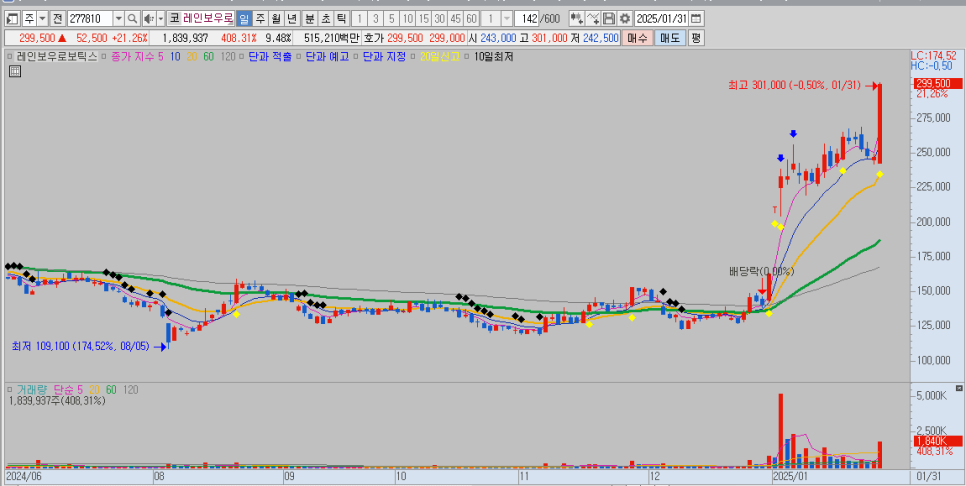The height and width of the screenshot is (486, 966).
Task: Click the stock search magnifier icon
Action: pos(133,19)
